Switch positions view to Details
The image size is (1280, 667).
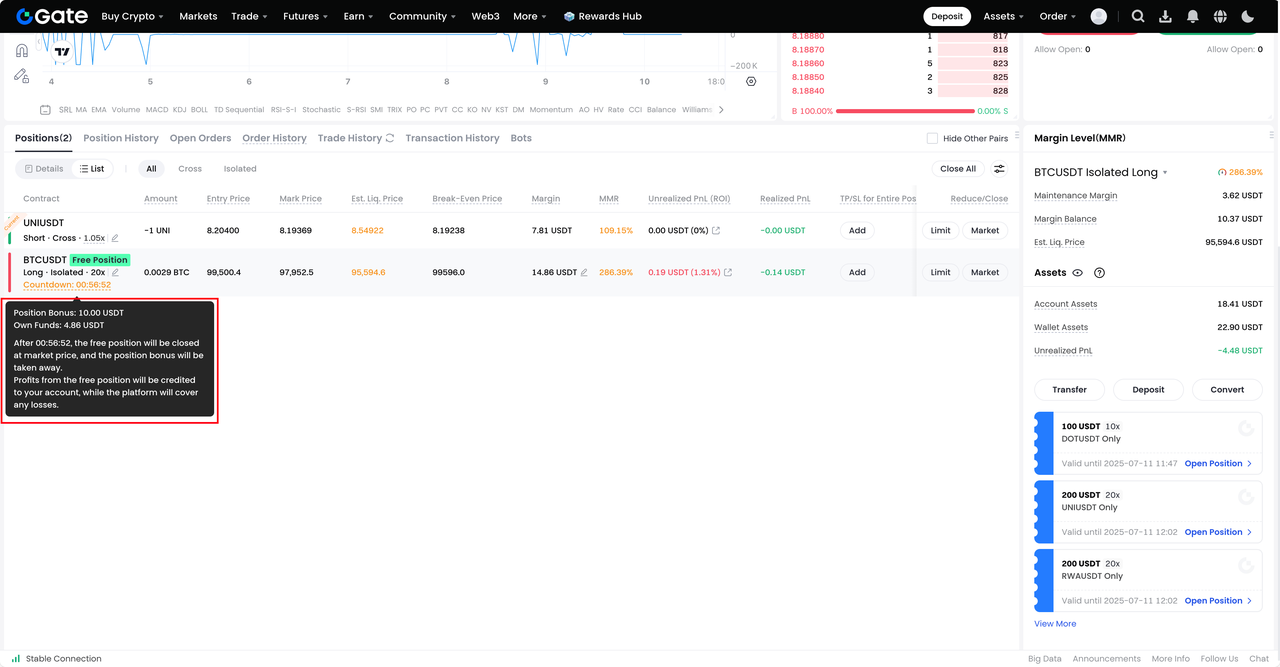[x=44, y=169]
